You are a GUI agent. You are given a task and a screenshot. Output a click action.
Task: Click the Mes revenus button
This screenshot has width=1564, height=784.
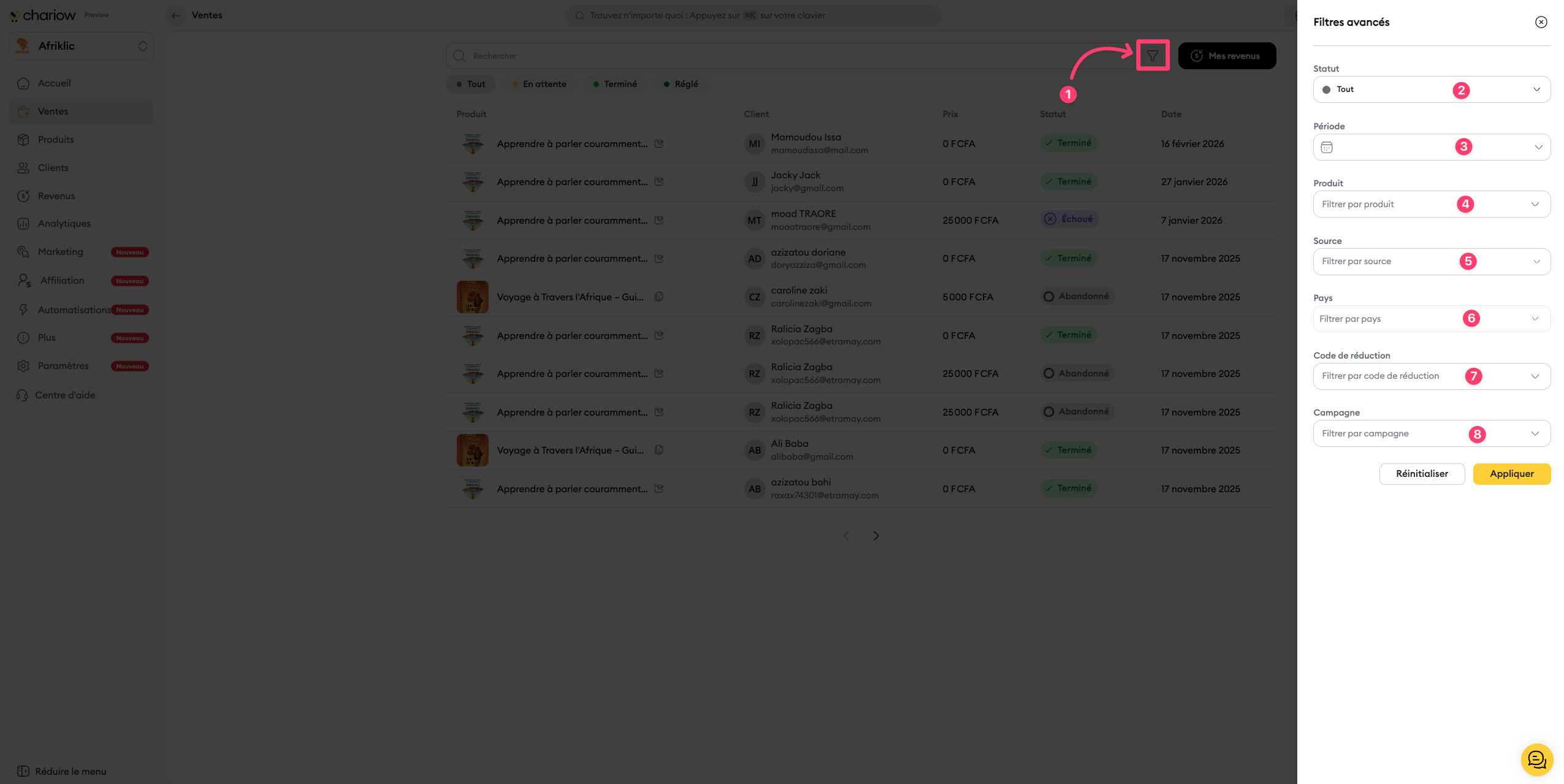click(1226, 56)
